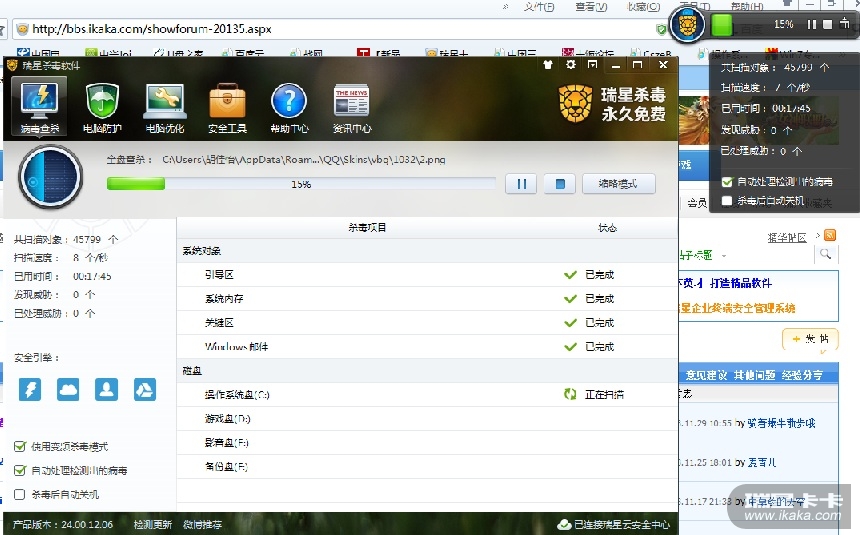Open the 病毒查杀 virus scan tab

point(39,107)
